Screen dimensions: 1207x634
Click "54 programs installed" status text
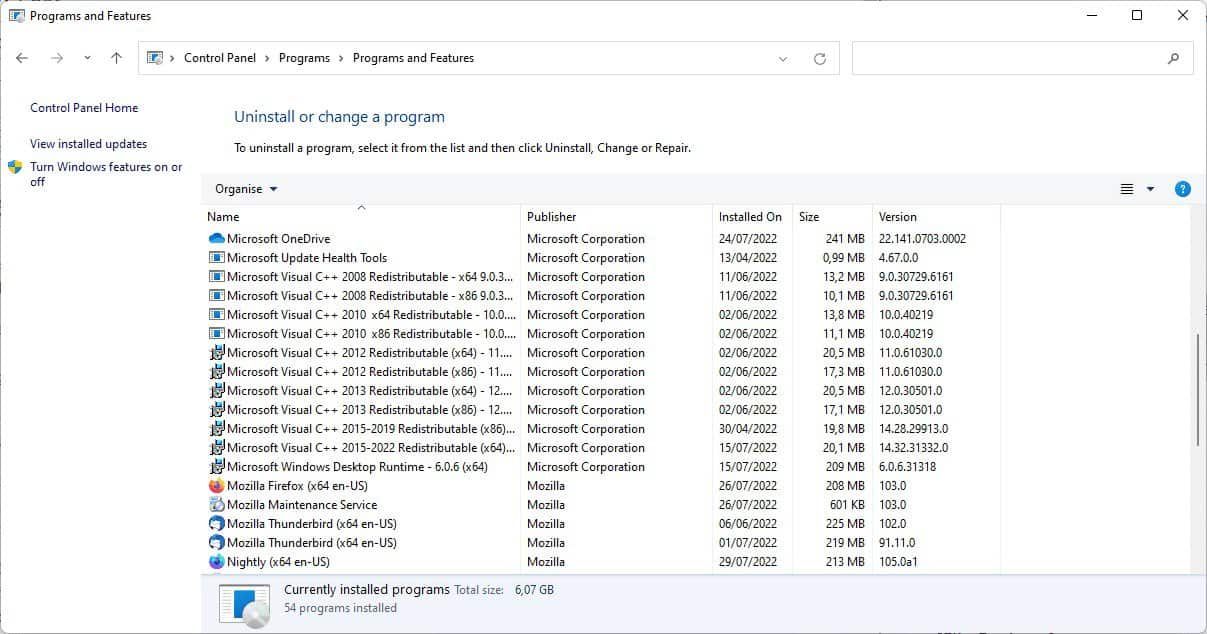tap(340, 608)
